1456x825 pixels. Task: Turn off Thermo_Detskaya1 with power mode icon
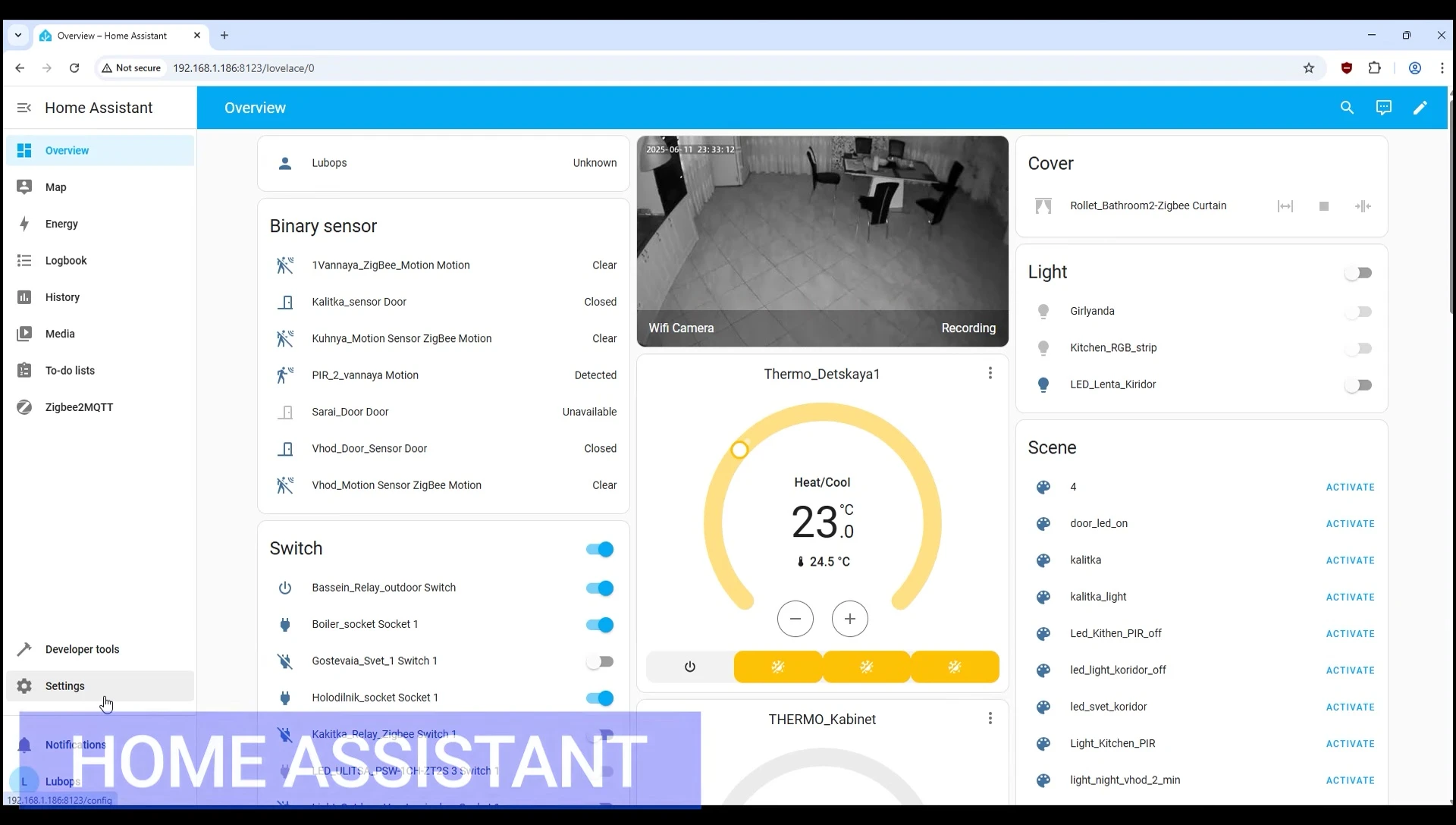click(x=689, y=667)
